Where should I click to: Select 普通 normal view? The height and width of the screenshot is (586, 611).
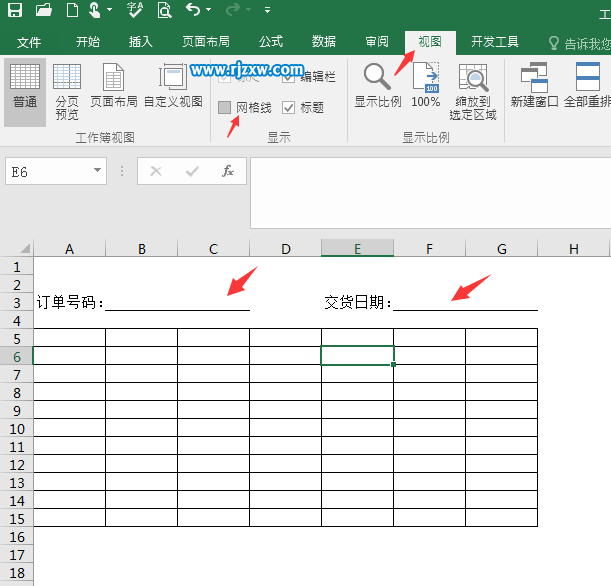[x=25, y=92]
